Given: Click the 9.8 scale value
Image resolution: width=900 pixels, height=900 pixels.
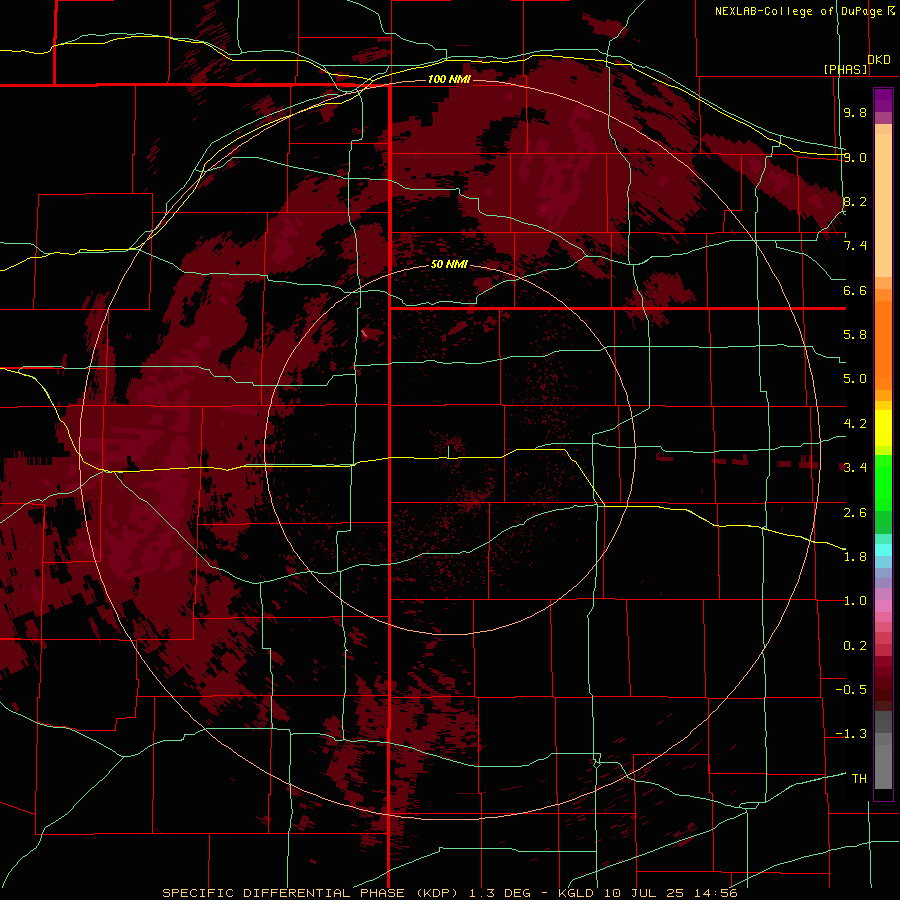Looking at the screenshot, I should pyautogui.click(x=855, y=112).
